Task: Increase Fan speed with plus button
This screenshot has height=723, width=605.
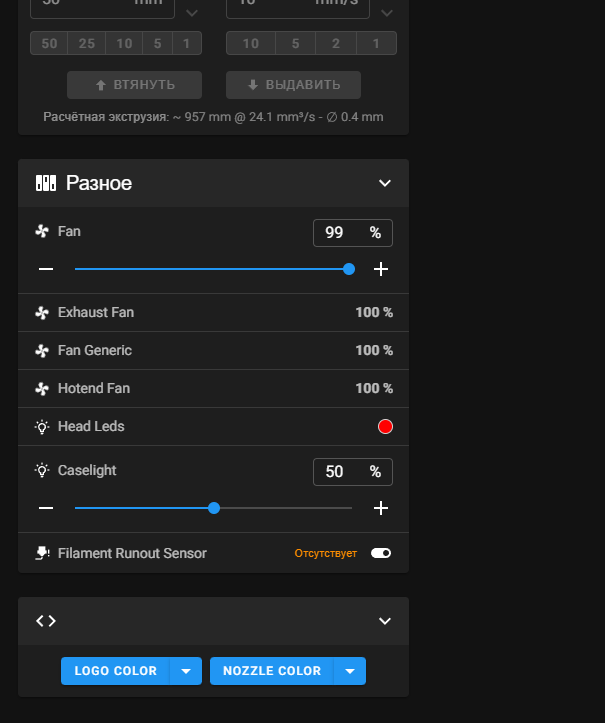Action: pos(381,269)
